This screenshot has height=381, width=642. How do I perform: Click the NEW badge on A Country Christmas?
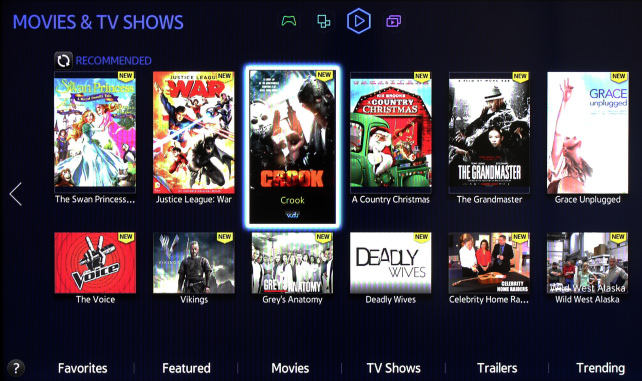pos(422,77)
